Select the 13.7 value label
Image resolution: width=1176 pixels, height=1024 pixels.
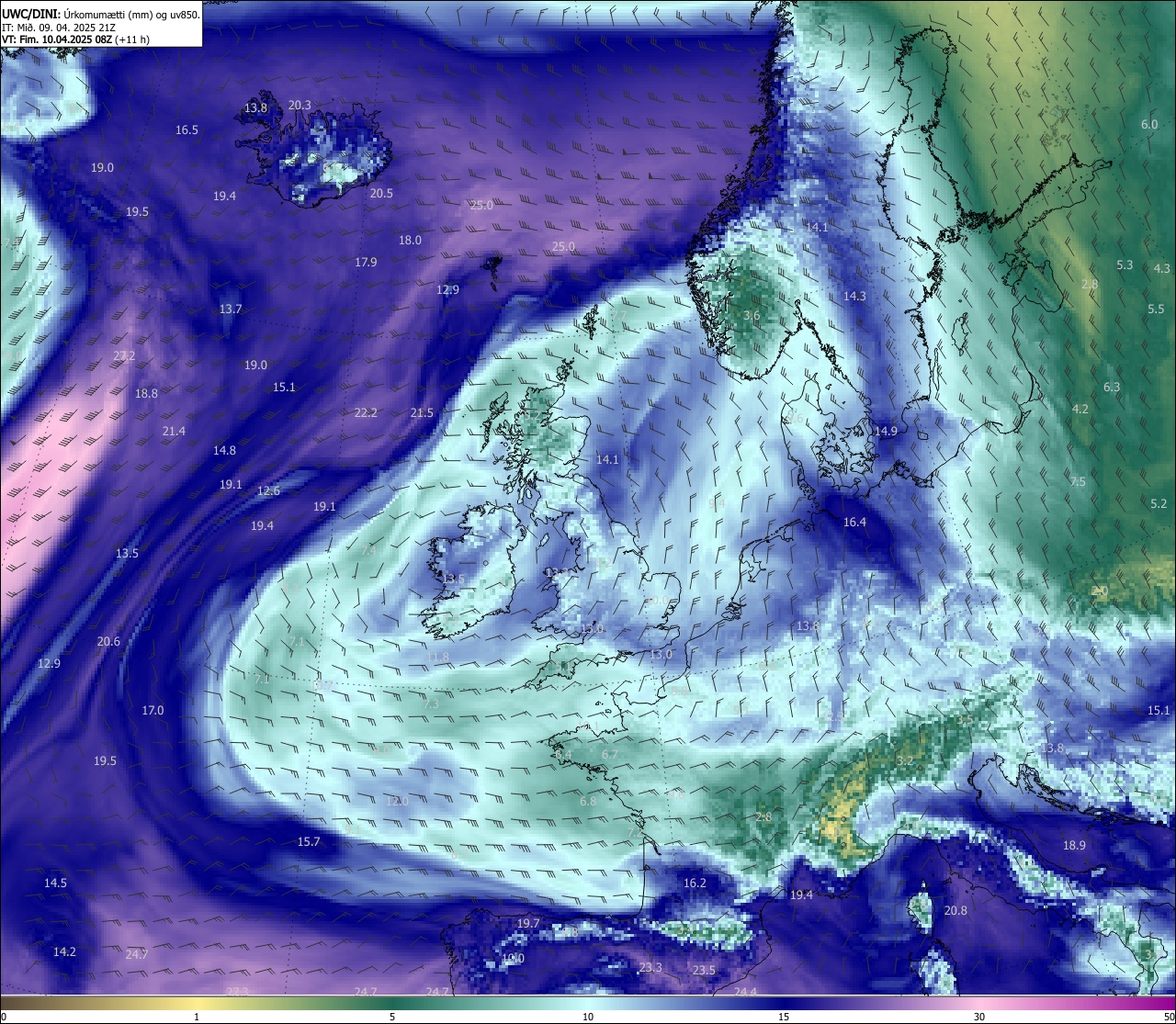coord(231,309)
